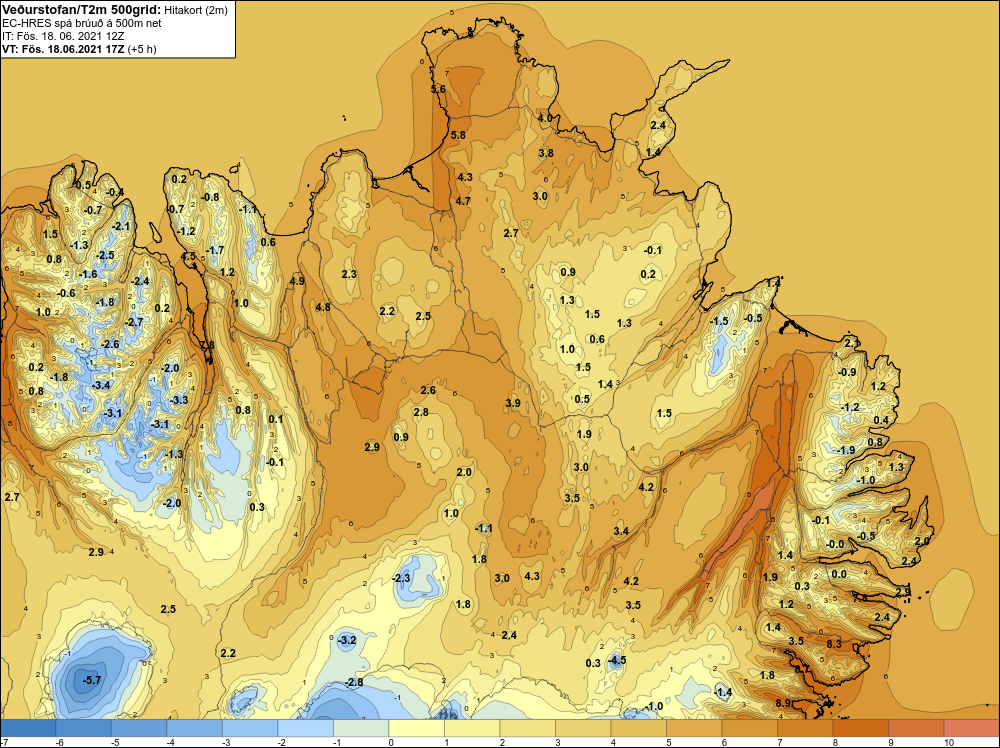Click the 'VT: Fös. 18.06.2021 17Z' valid time
This screenshot has height=748, width=1000.
coord(63,48)
